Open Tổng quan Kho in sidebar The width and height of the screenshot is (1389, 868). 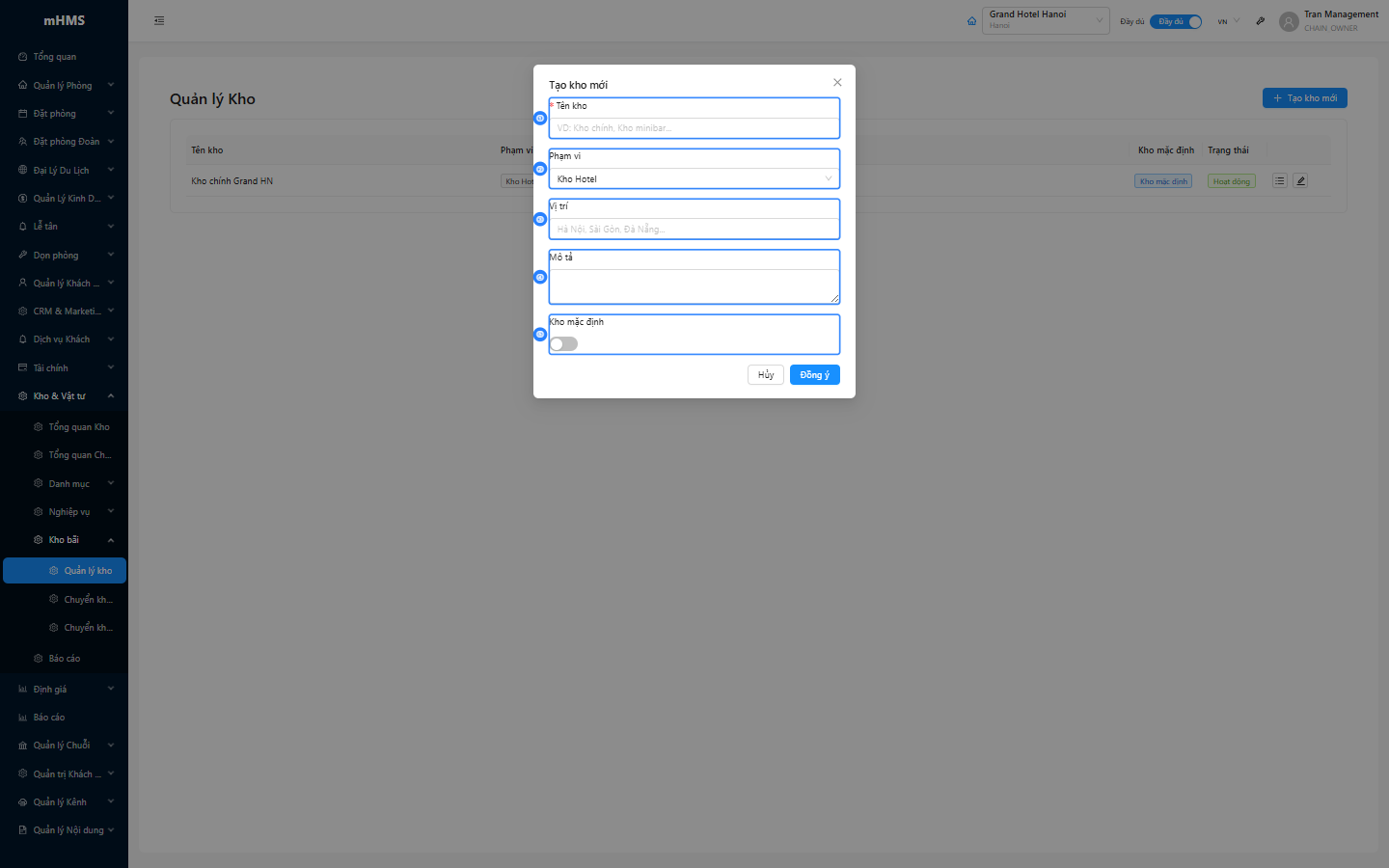point(79,427)
